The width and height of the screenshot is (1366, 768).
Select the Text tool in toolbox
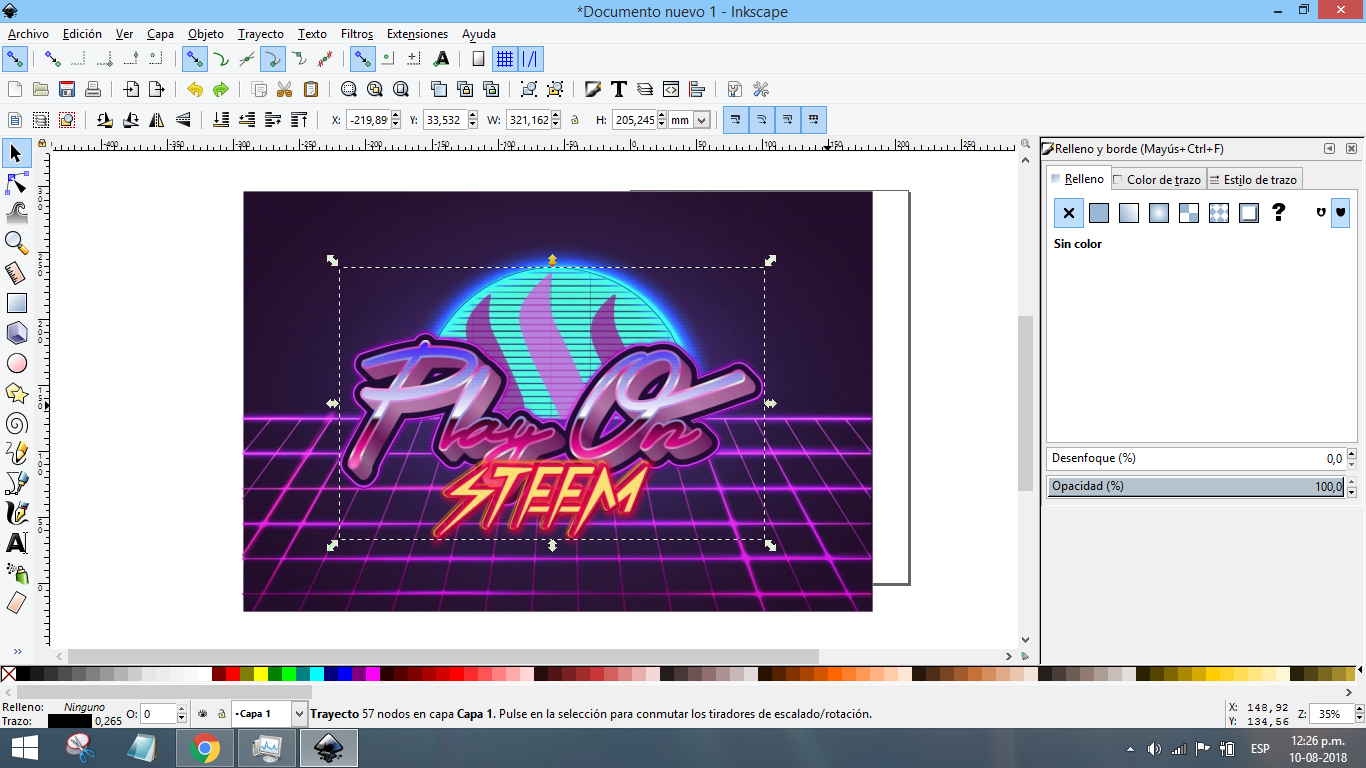point(16,543)
